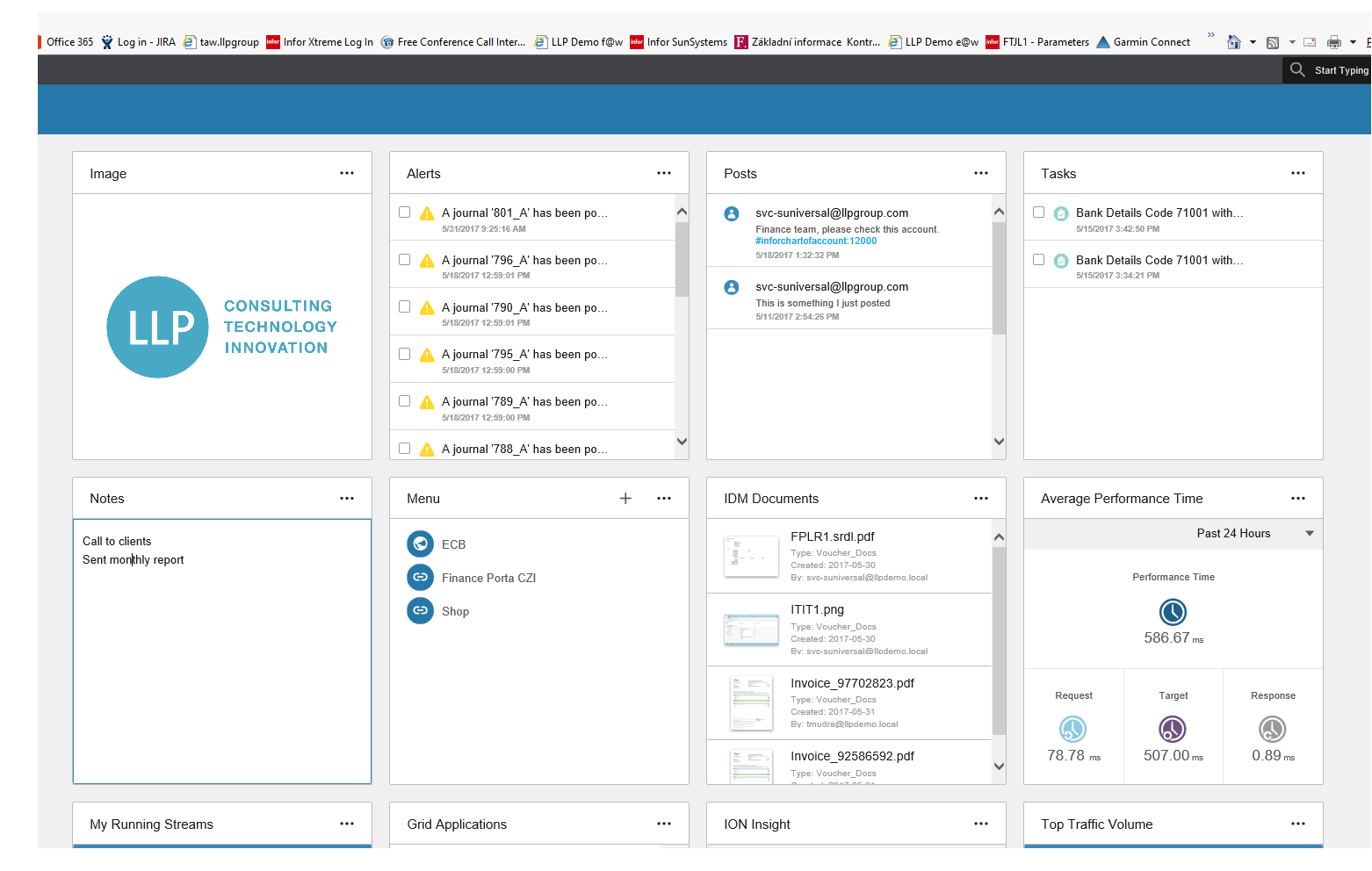Click the Response time icon
This screenshot has width=1372, height=871.
pos(1272,729)
